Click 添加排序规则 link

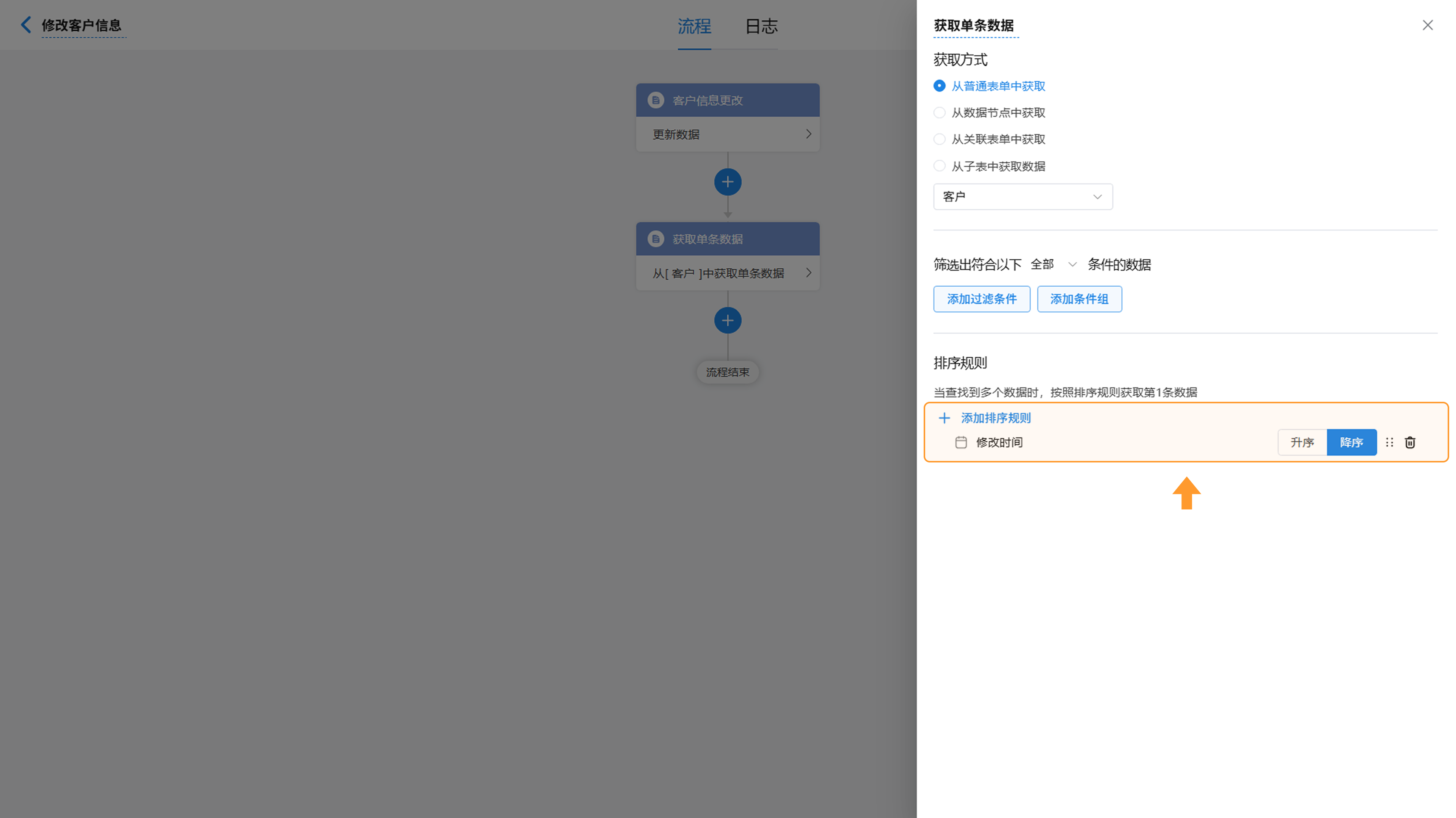pyautogui.click(x=996, y=418)
